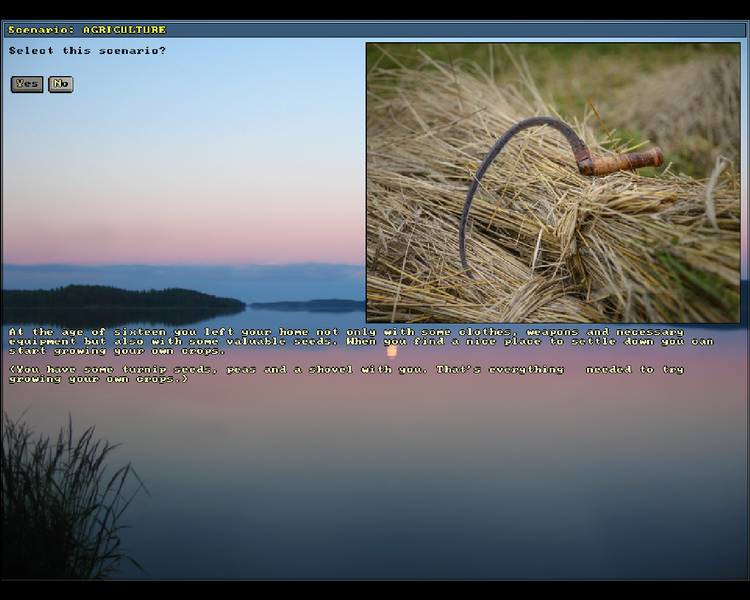Viewport: 750px width, 600px height.
Task: Click the sickle's wooden handle in photo
Action: coord(624,161)
